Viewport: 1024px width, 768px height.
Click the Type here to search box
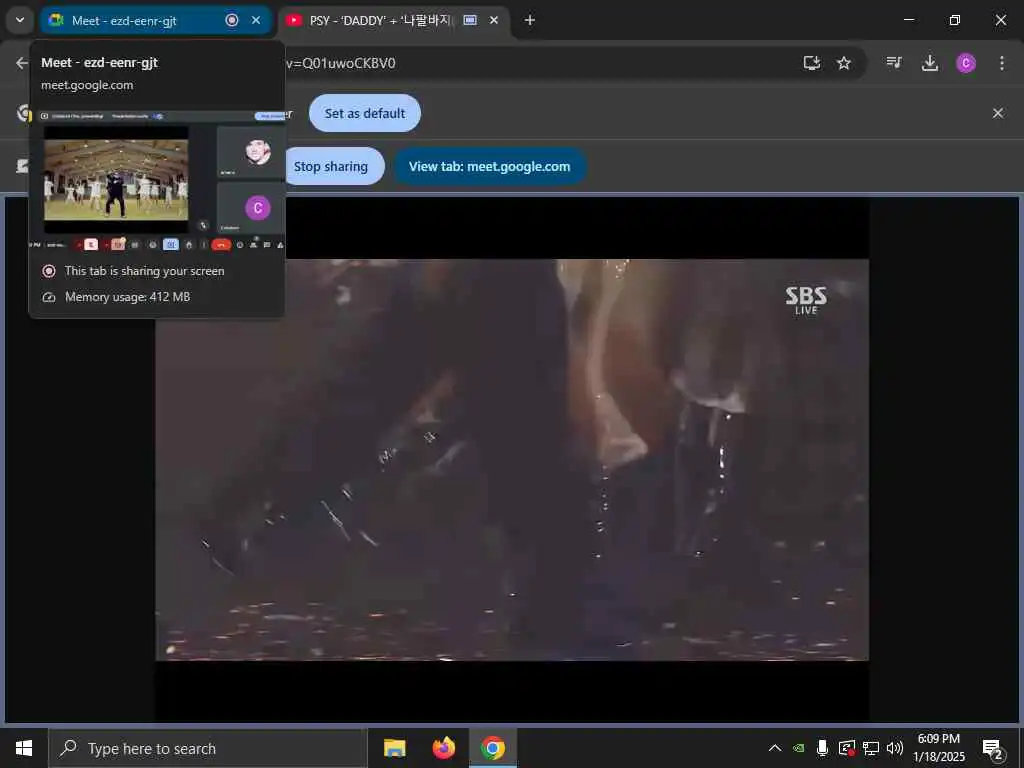(208, 748)
